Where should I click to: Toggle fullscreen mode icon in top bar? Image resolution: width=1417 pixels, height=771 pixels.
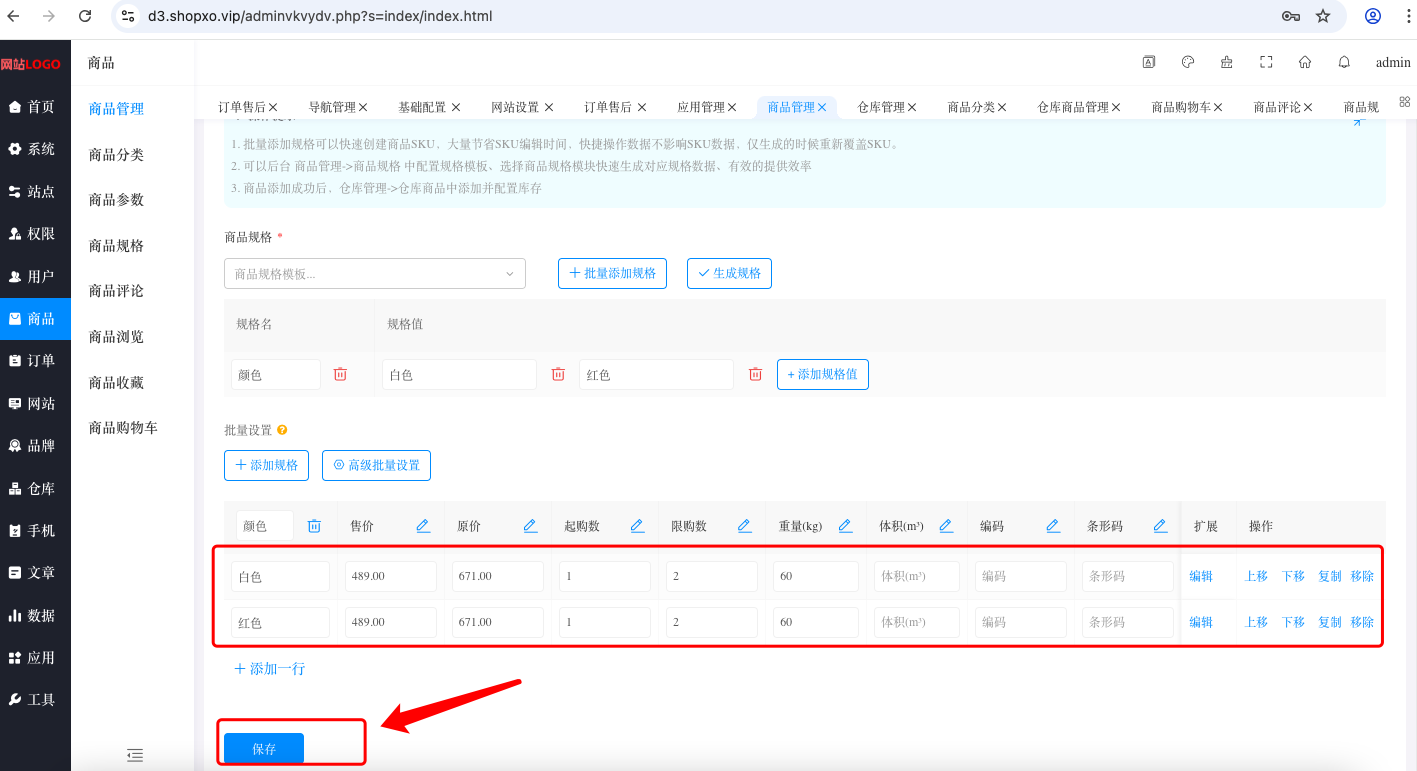click(x=1266, y=62)
